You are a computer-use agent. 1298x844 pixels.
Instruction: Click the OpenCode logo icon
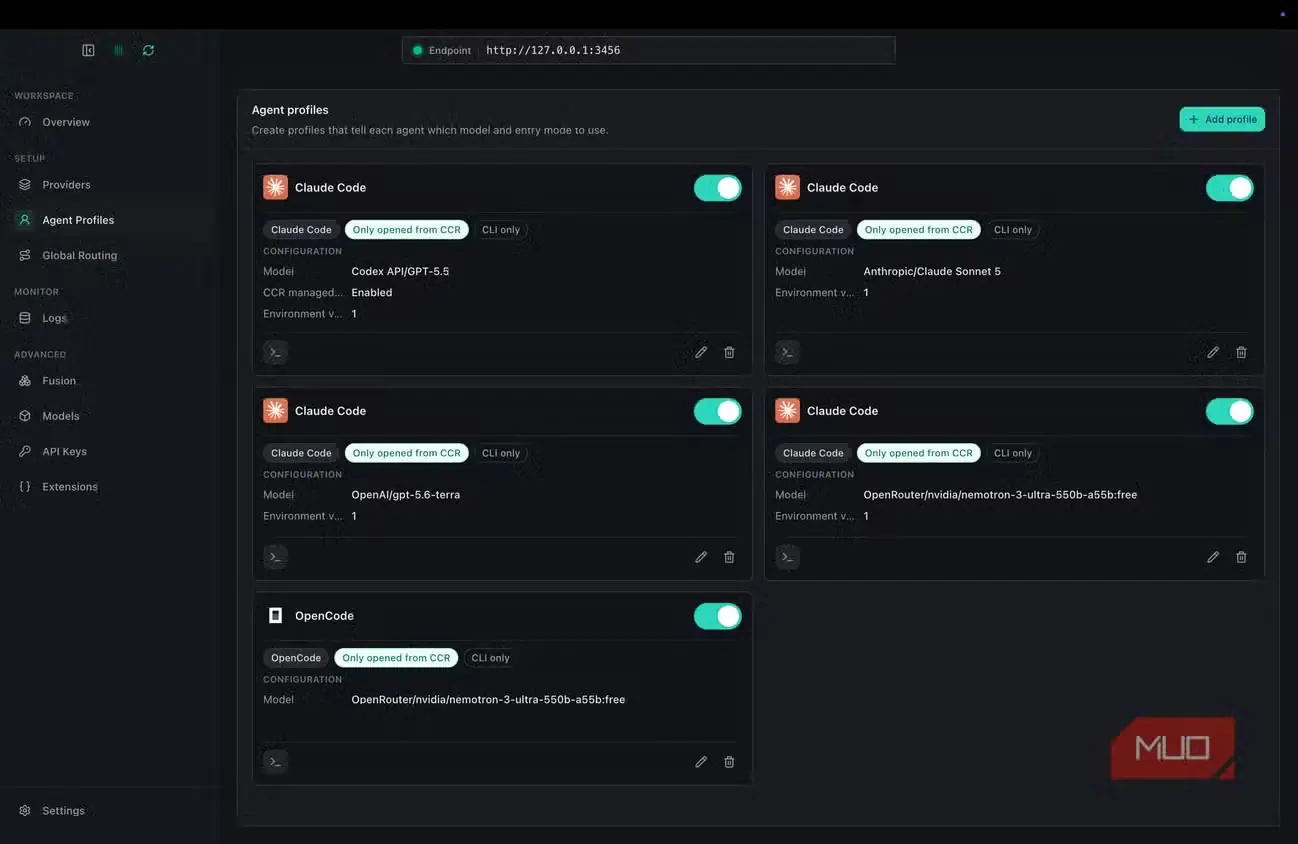pyautogui.click(x=275, y=615)
